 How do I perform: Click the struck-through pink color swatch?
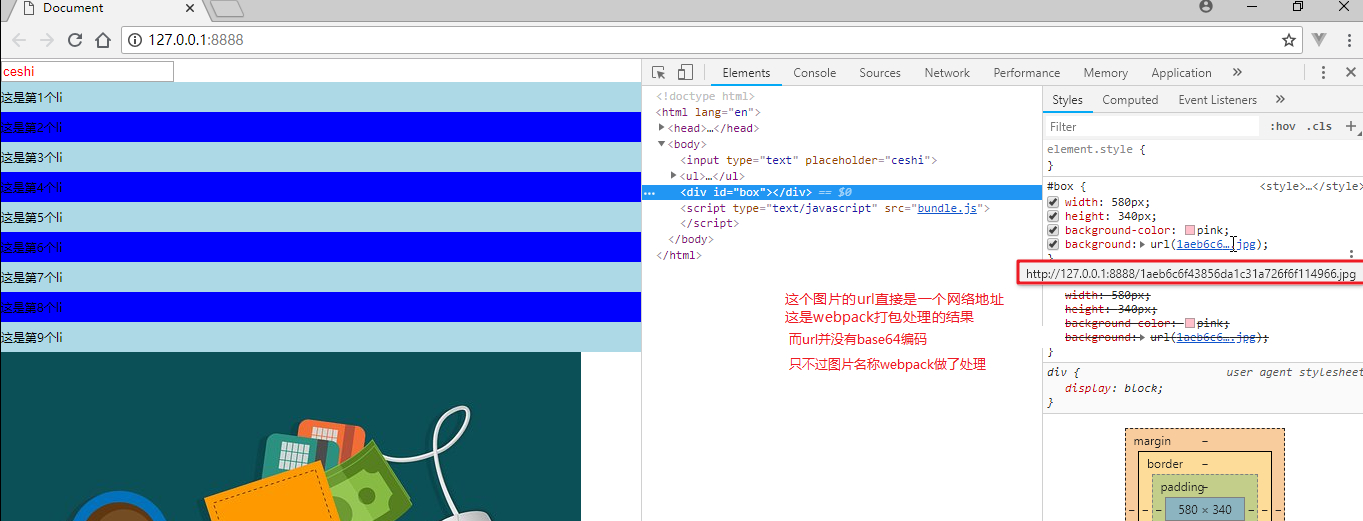tap(1189, 324)
